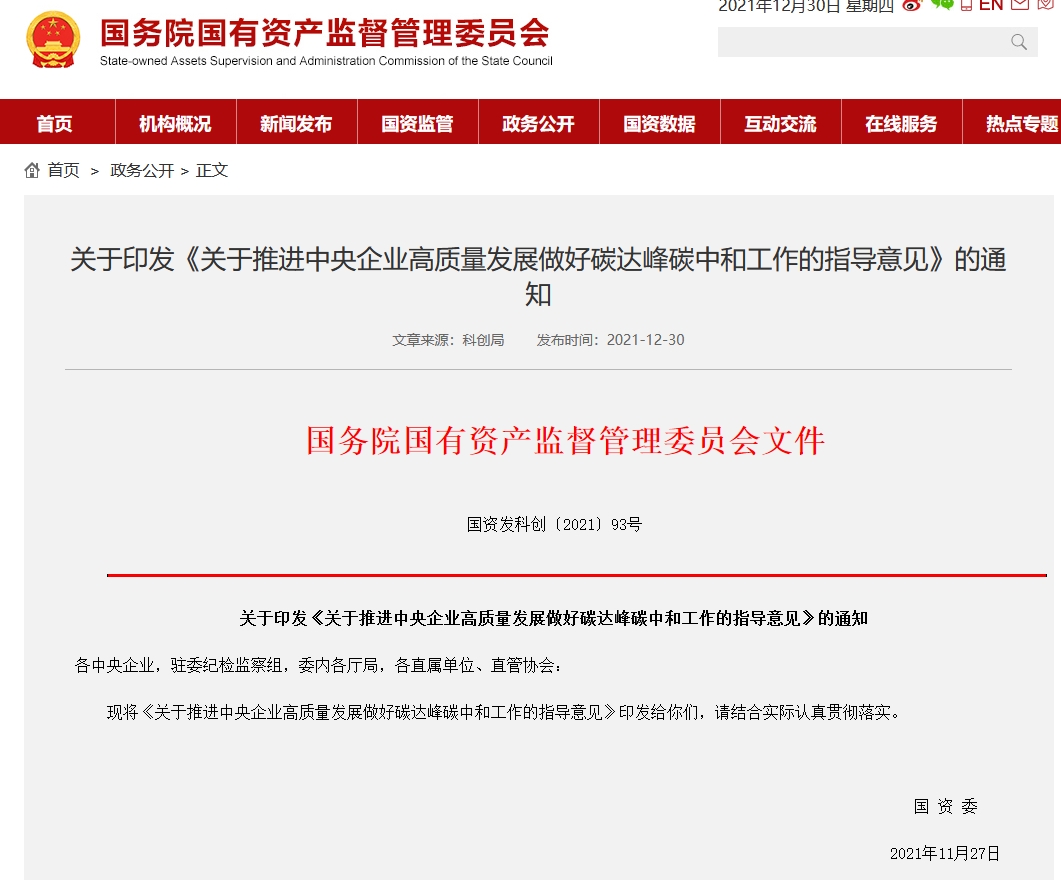Image resolution: width=1061 pixels, height=880 pixels.
Task: Open the Weibo icon link
Action: [911, 5]
